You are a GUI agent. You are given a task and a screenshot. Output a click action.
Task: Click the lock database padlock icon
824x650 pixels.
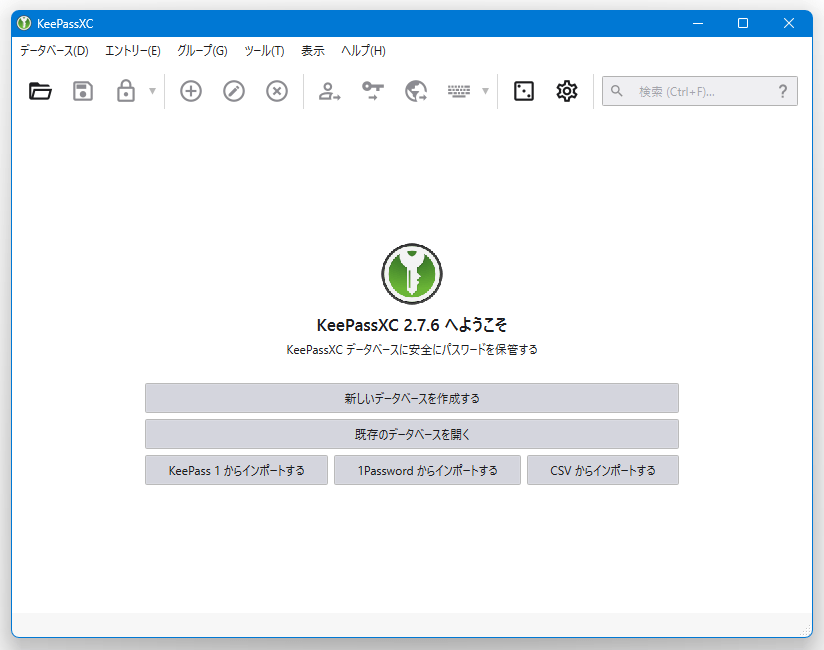pyautogui.click(x=126, y=91)
